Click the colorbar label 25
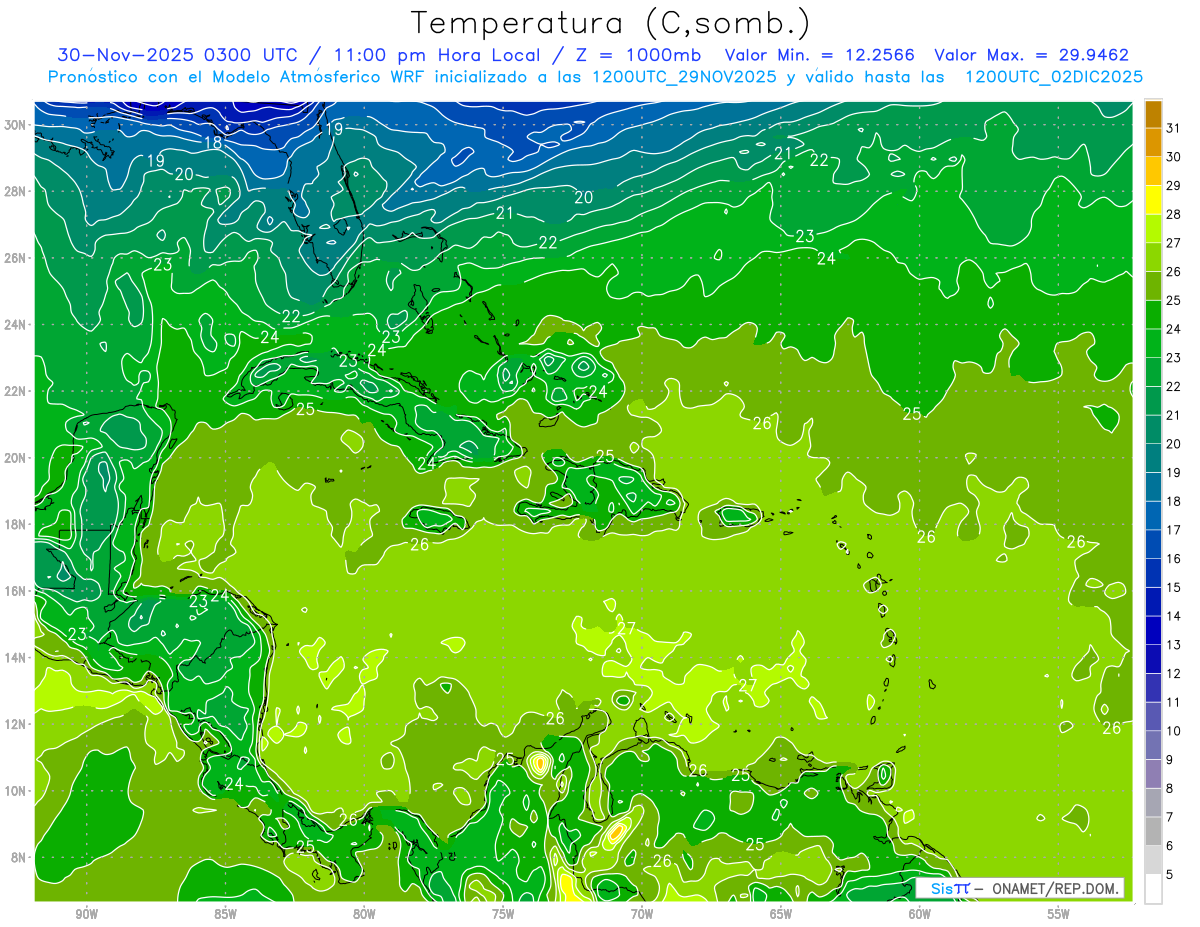Image resolution: width=1200 pixels, height=927 pixels. pos(1174,300)
